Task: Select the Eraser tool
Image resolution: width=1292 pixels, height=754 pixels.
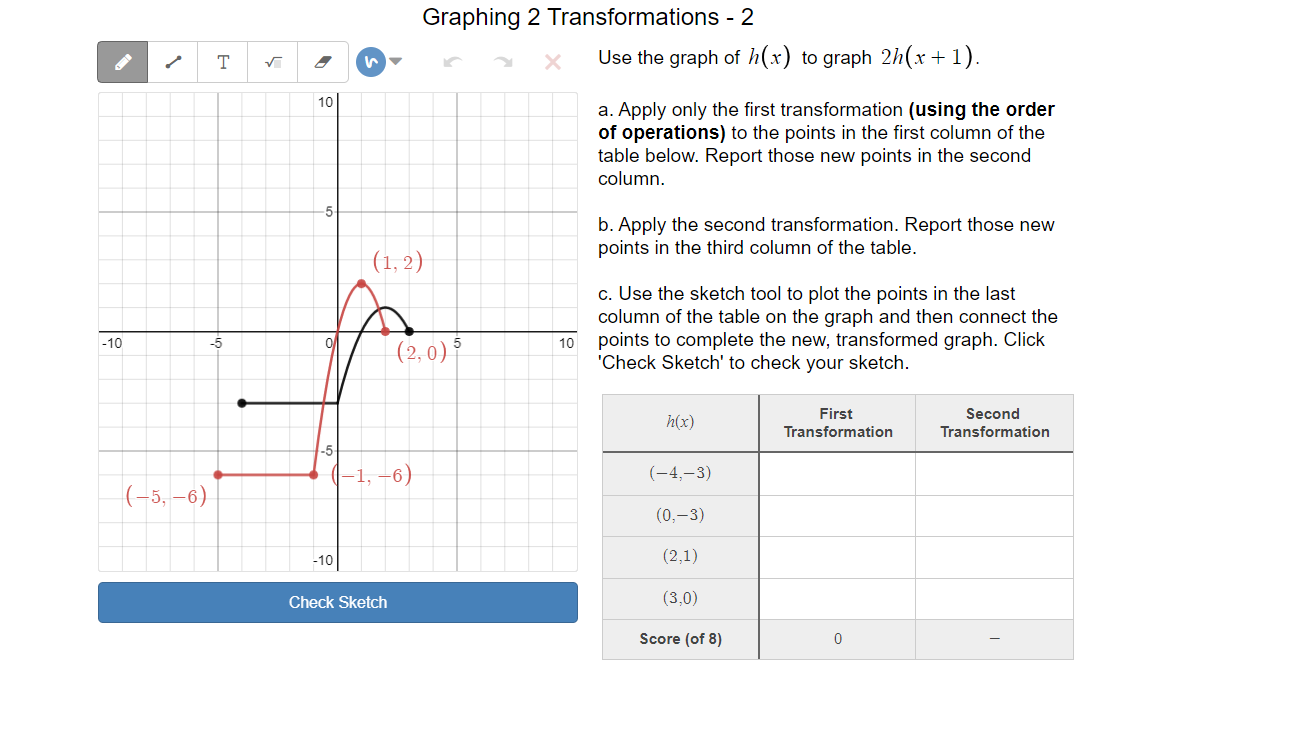Action: (322, 61)
